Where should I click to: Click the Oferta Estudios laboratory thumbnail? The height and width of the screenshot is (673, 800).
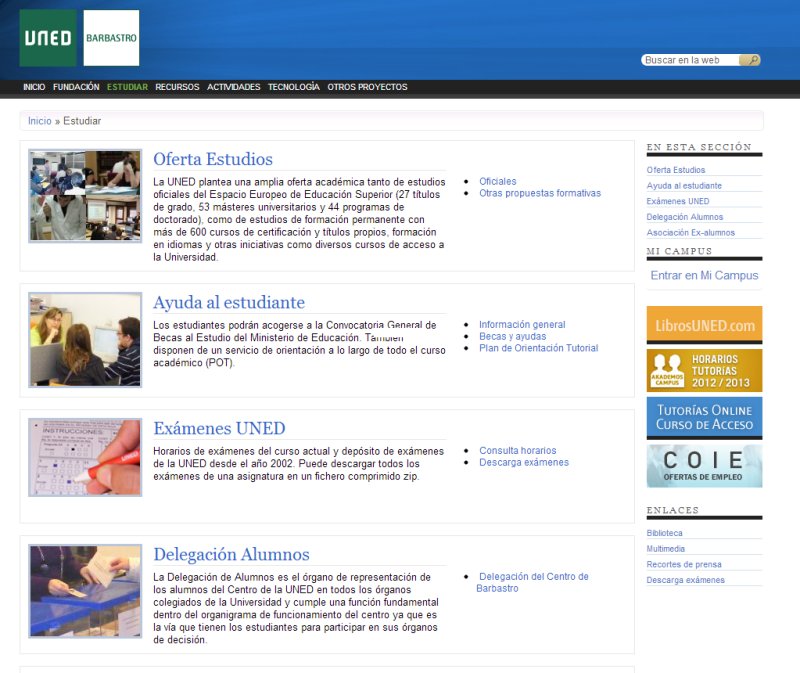pos(85,196)
